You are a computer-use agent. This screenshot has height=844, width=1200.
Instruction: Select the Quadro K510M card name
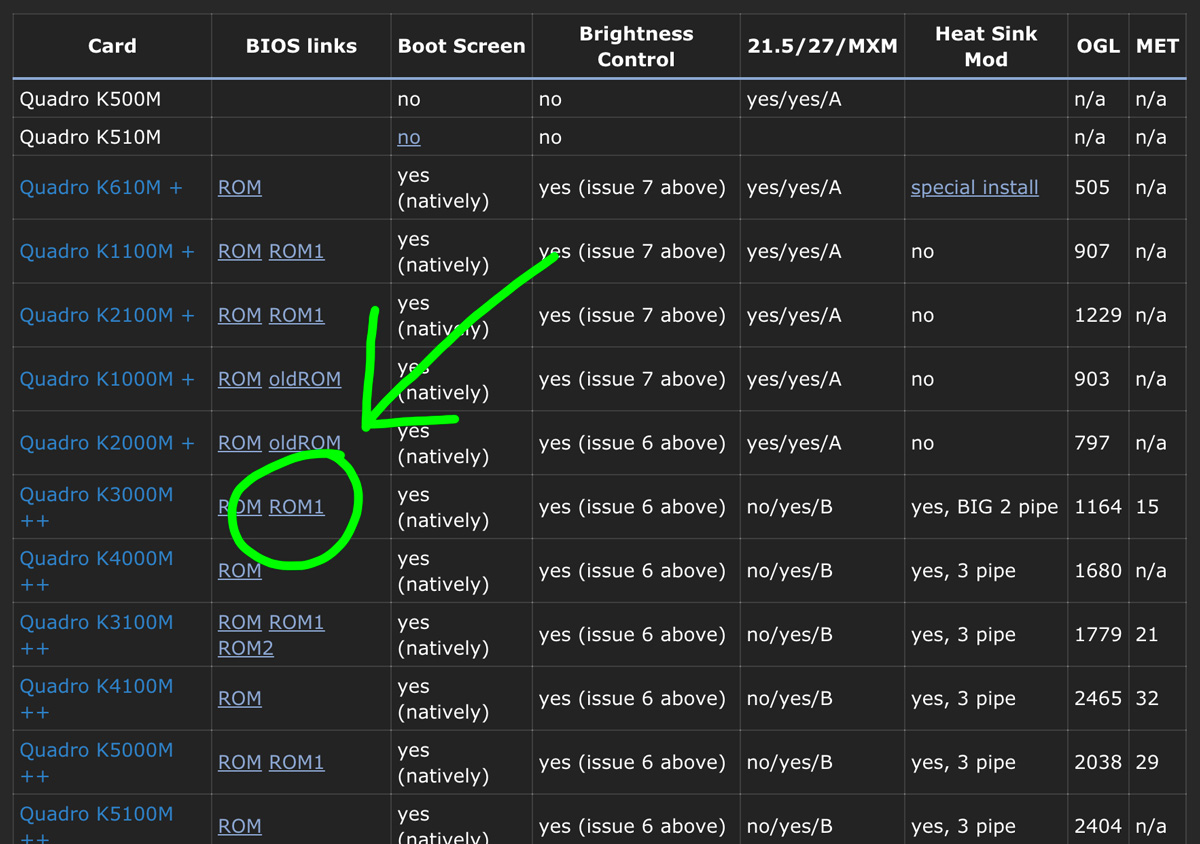pos(90,137)
